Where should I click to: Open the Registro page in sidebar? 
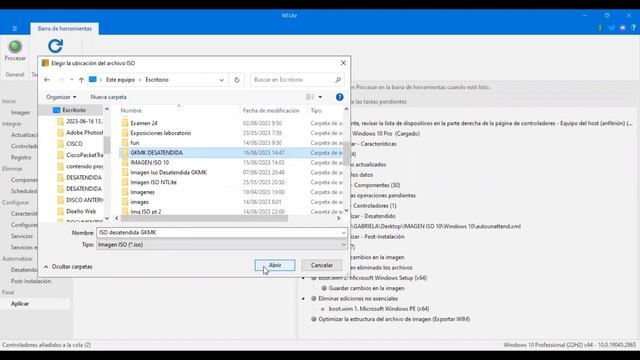pos(21,157)
